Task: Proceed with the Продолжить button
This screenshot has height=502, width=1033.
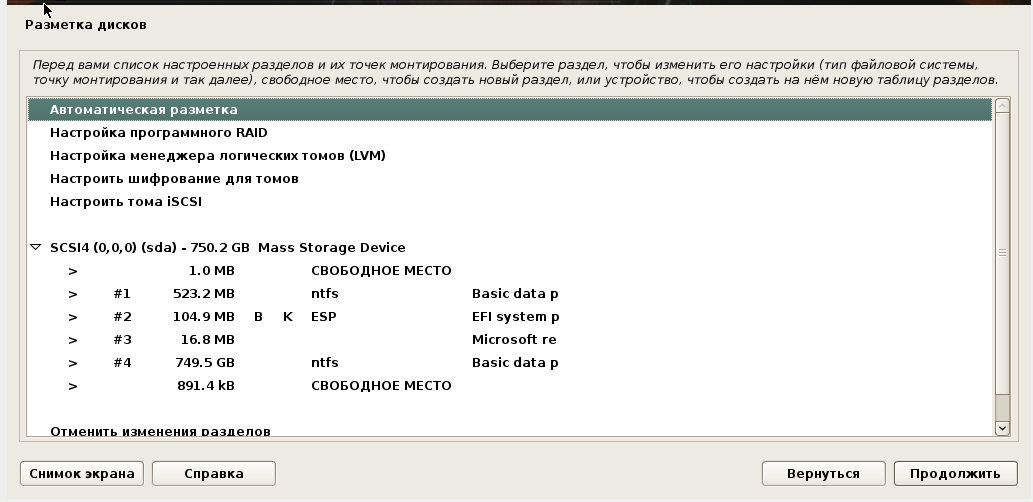Action: (x=955, y=473)
